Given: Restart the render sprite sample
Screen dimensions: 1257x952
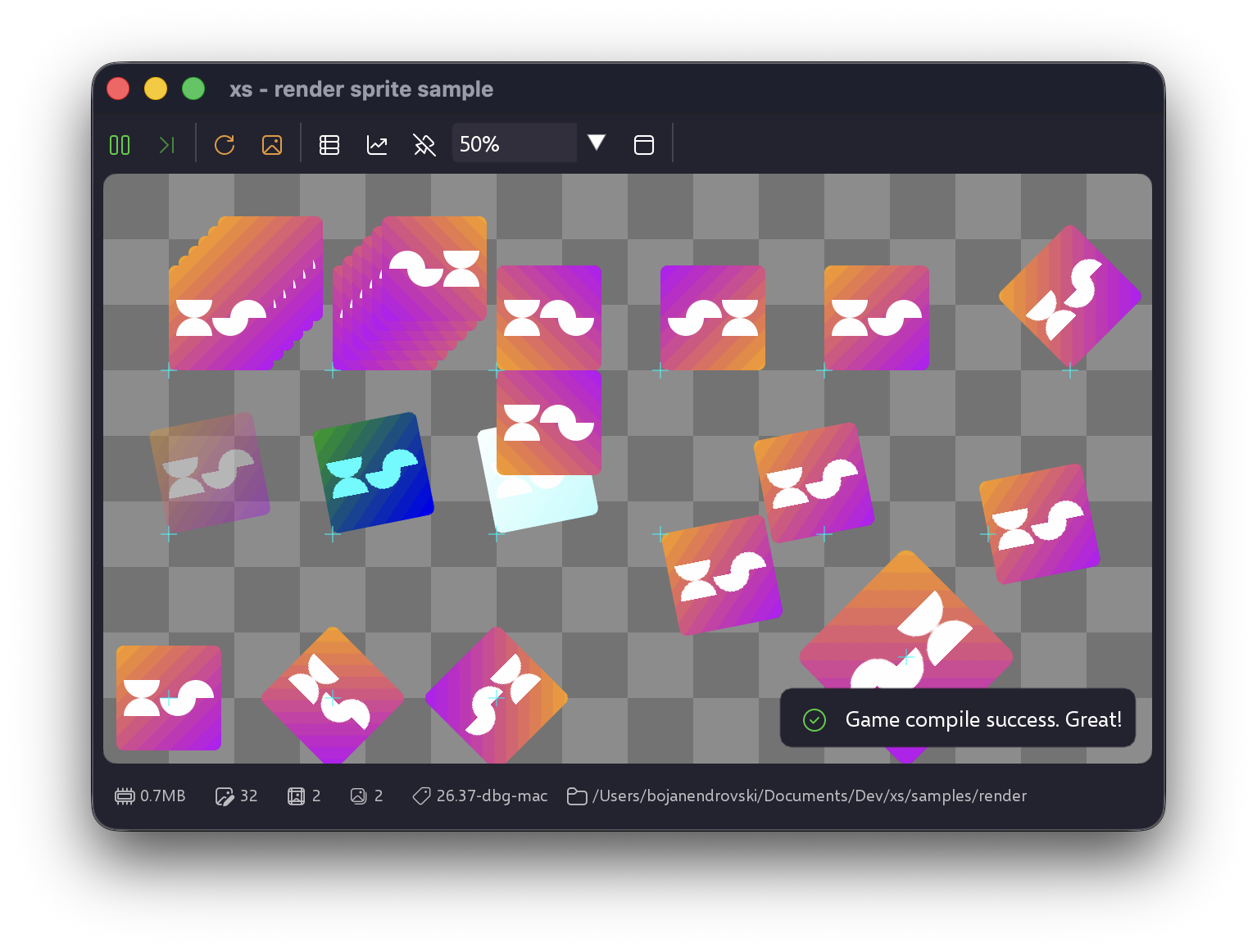Looking at the screenshot, I should pos(225,144).
